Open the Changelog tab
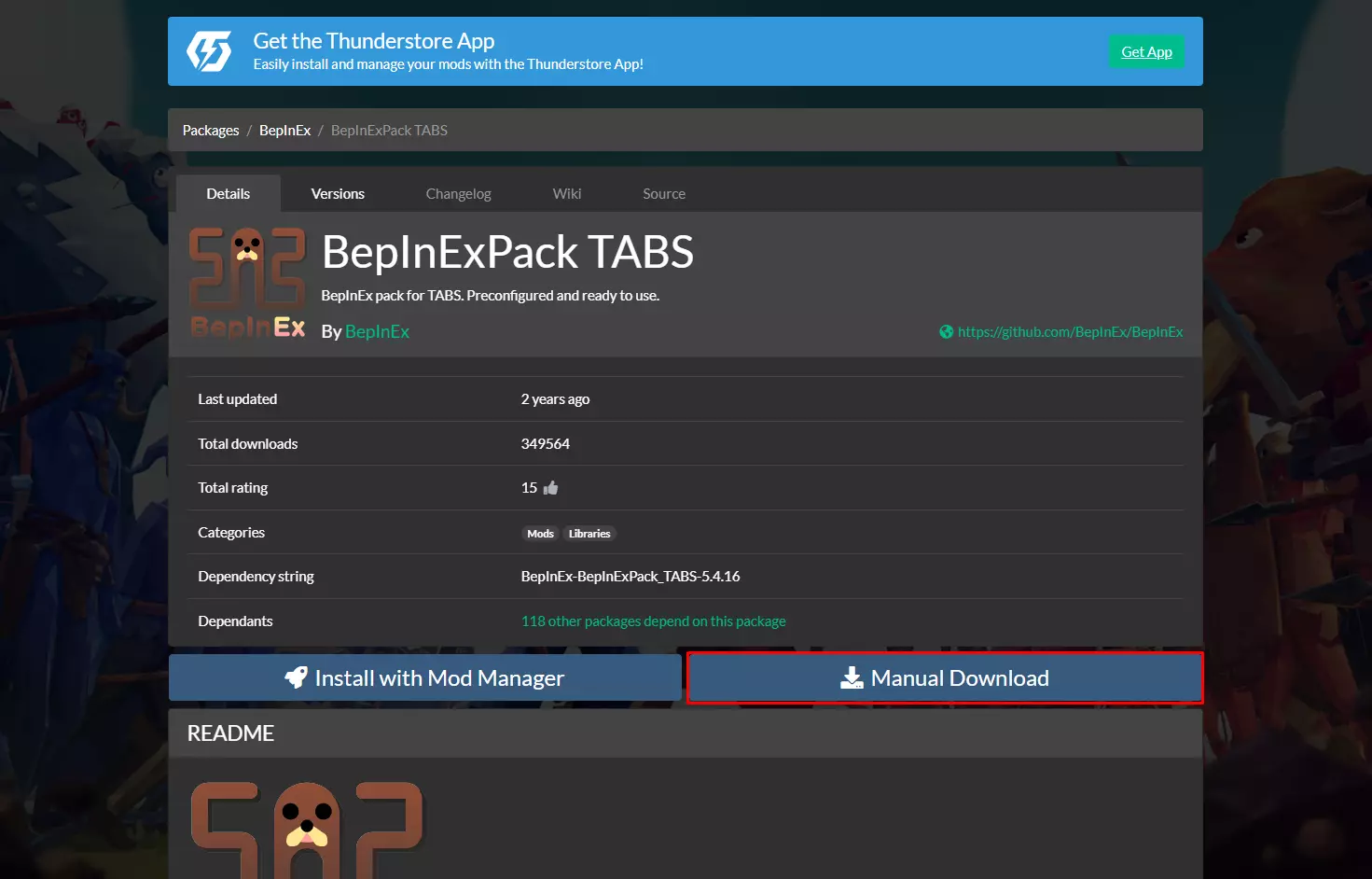 pyautogui.click(x=459, y=194)
